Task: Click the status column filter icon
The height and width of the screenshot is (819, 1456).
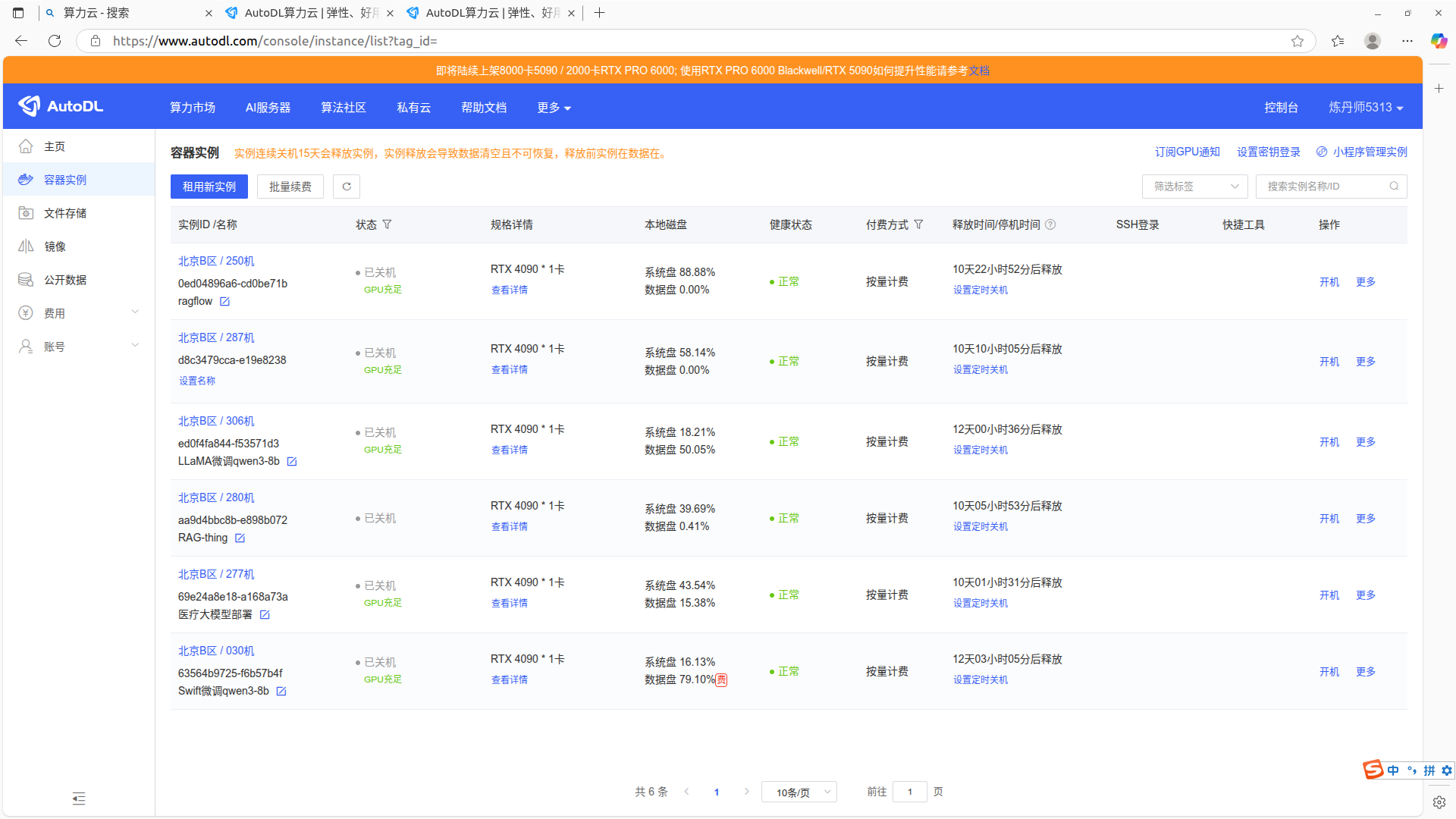Action: [x=387, y=224]
